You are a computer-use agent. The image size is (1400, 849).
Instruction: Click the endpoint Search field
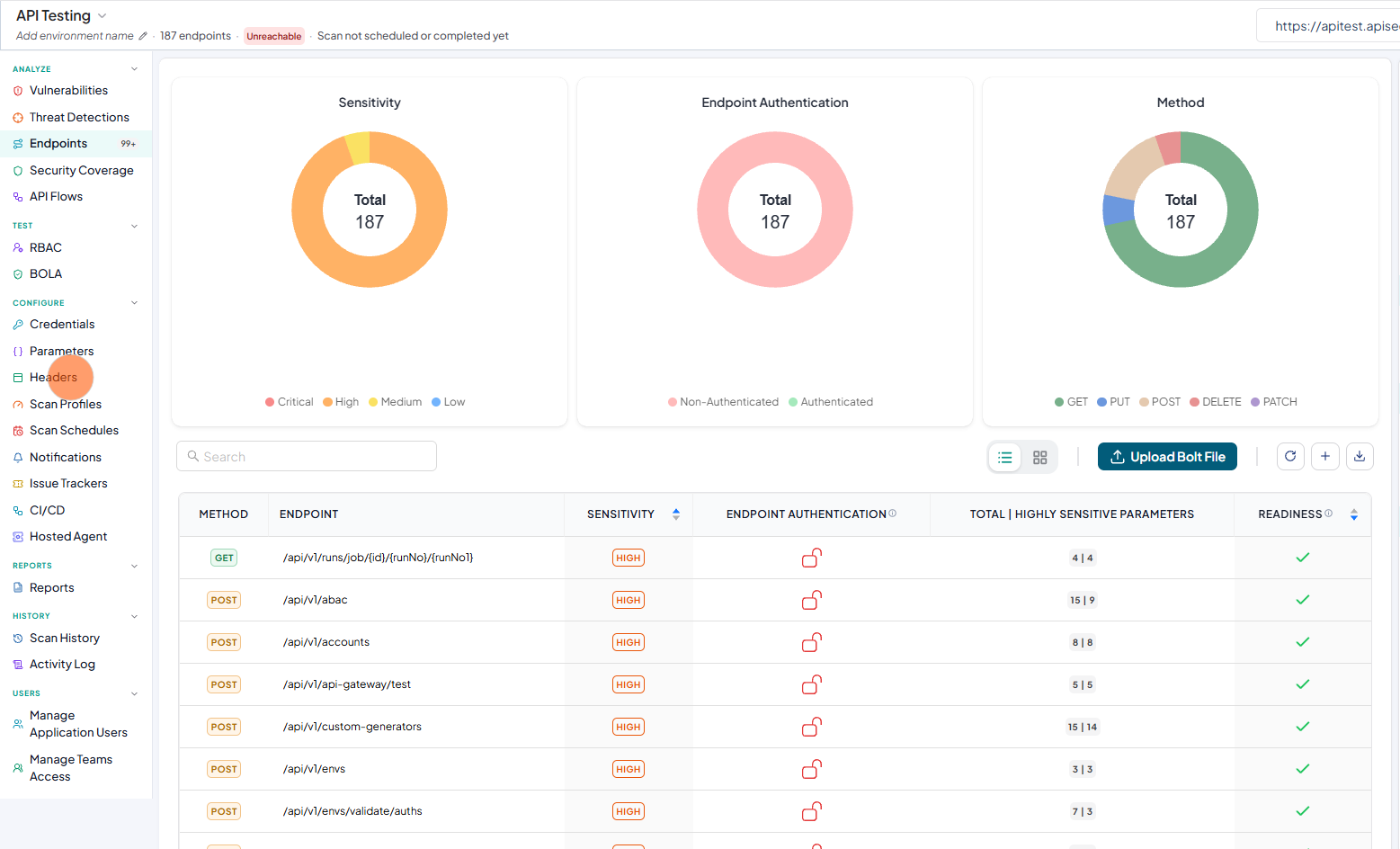point(307,456)
